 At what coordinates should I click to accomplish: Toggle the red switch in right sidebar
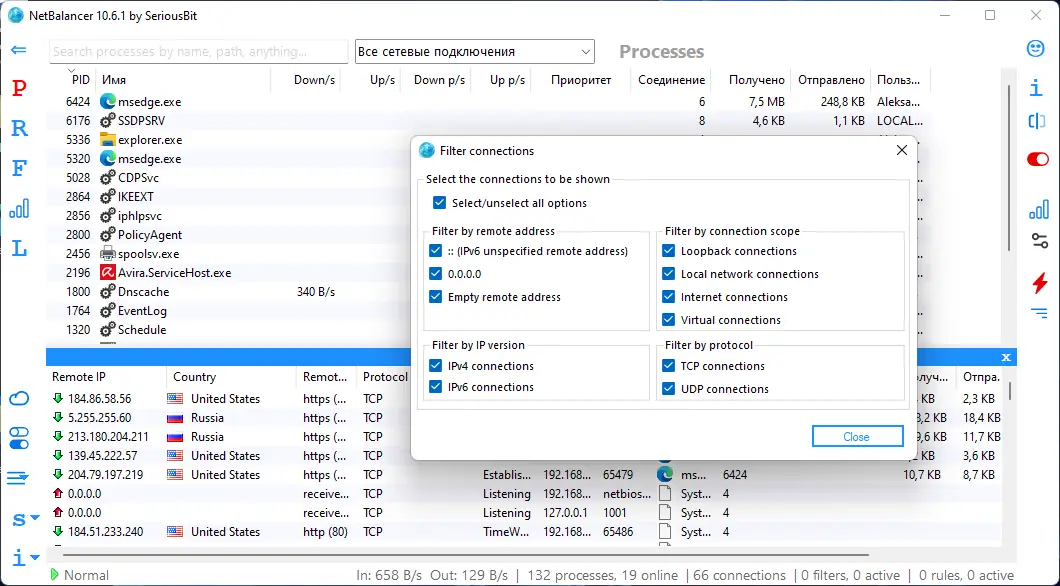pos(1038,160)
